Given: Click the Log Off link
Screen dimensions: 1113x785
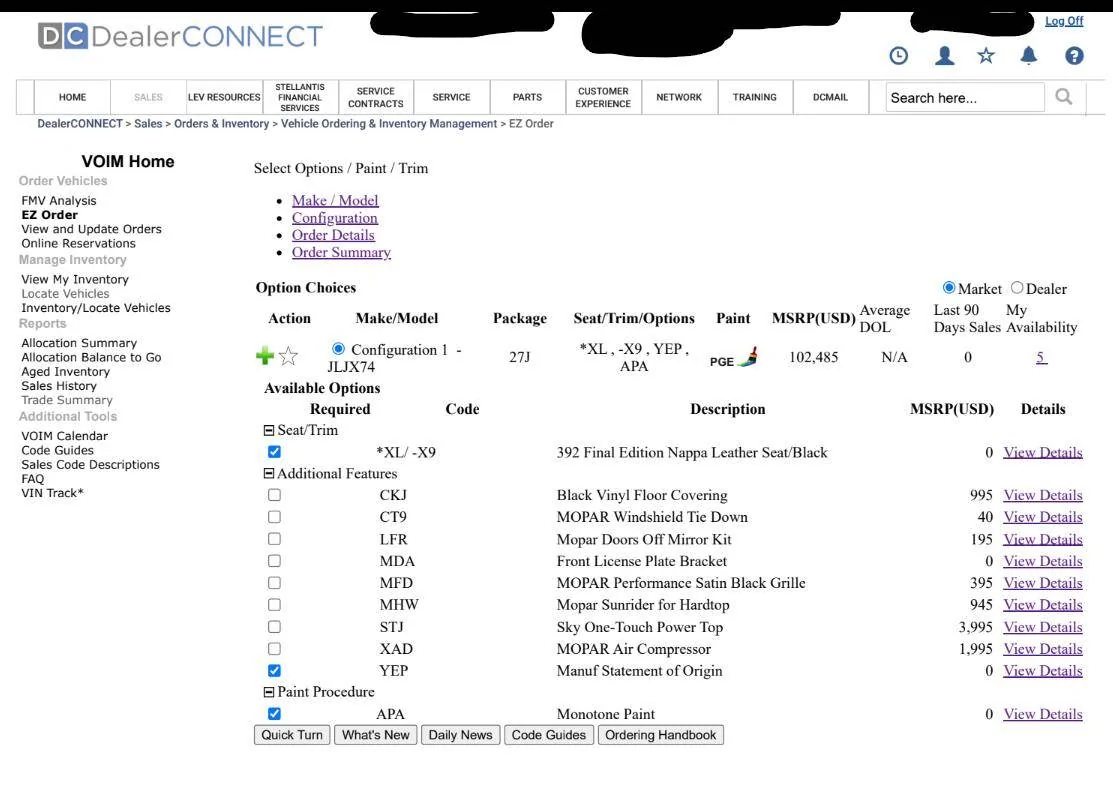Looking at the screenshot, I should click(x=1063, y=21).
